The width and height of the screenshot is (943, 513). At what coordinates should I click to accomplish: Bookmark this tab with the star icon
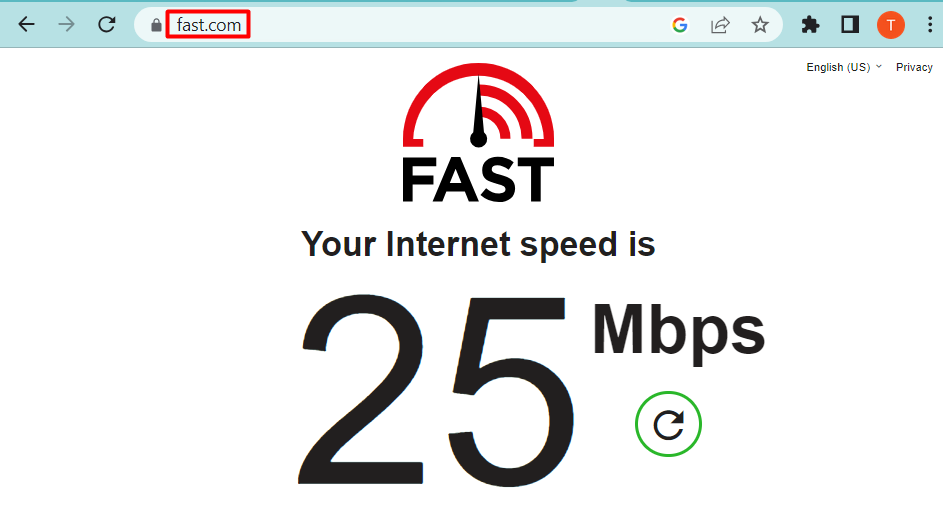pos(760,25)
